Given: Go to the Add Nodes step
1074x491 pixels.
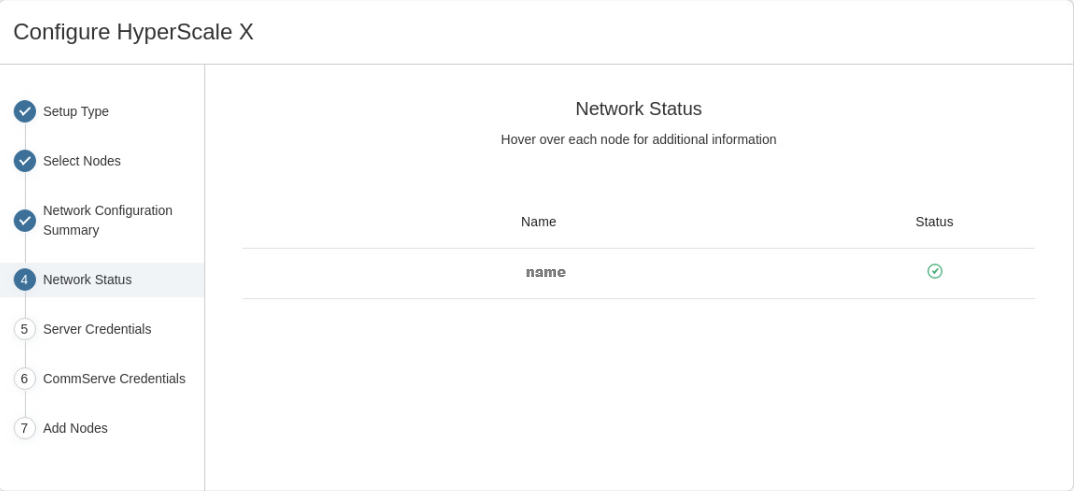Looking at the screenshot, I should 75,428.
